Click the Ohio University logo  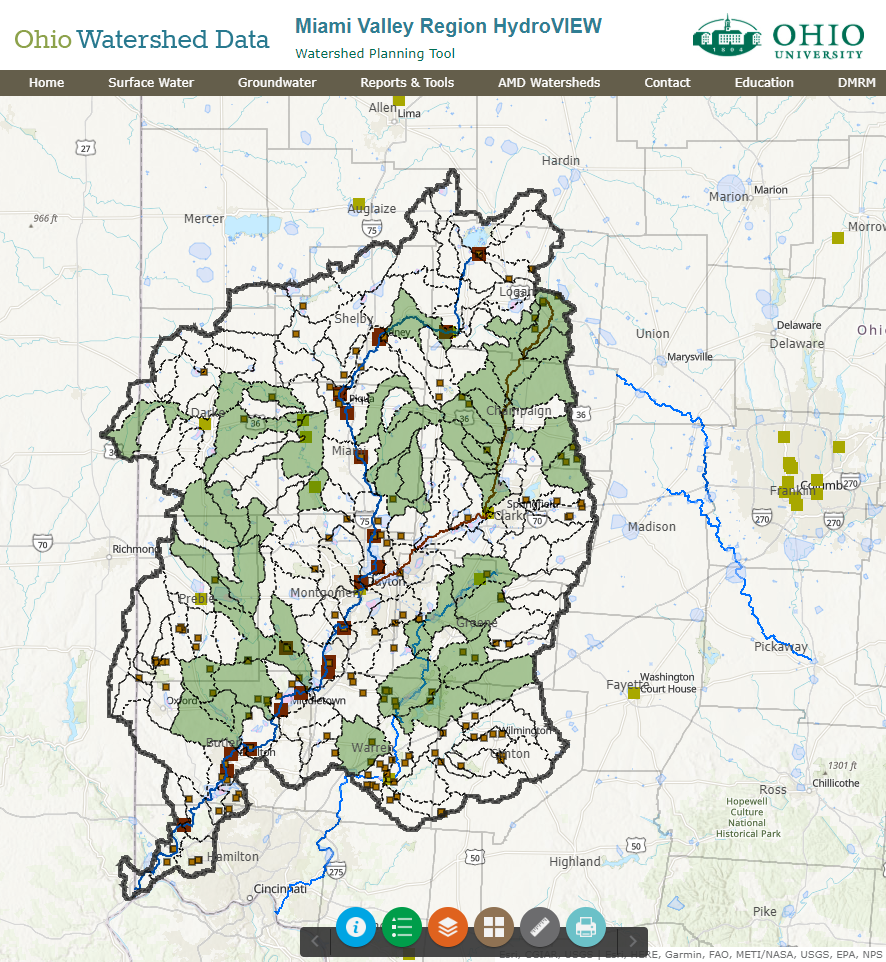click(x=778, y=37)
